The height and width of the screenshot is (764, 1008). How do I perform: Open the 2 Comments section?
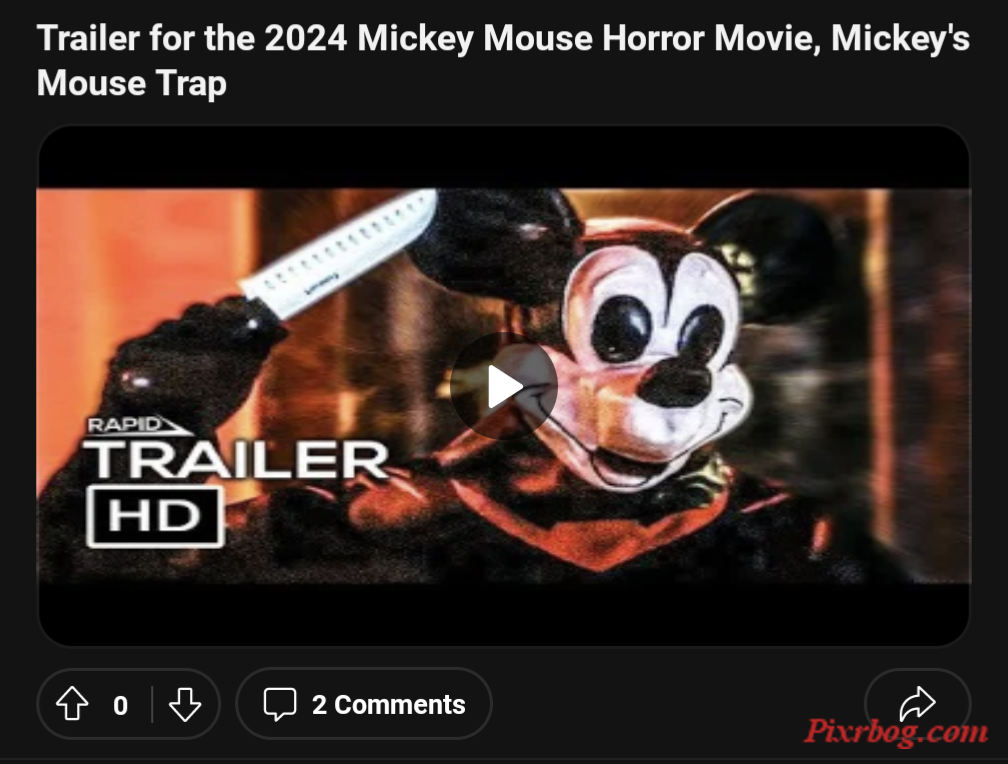click(364, 704)
